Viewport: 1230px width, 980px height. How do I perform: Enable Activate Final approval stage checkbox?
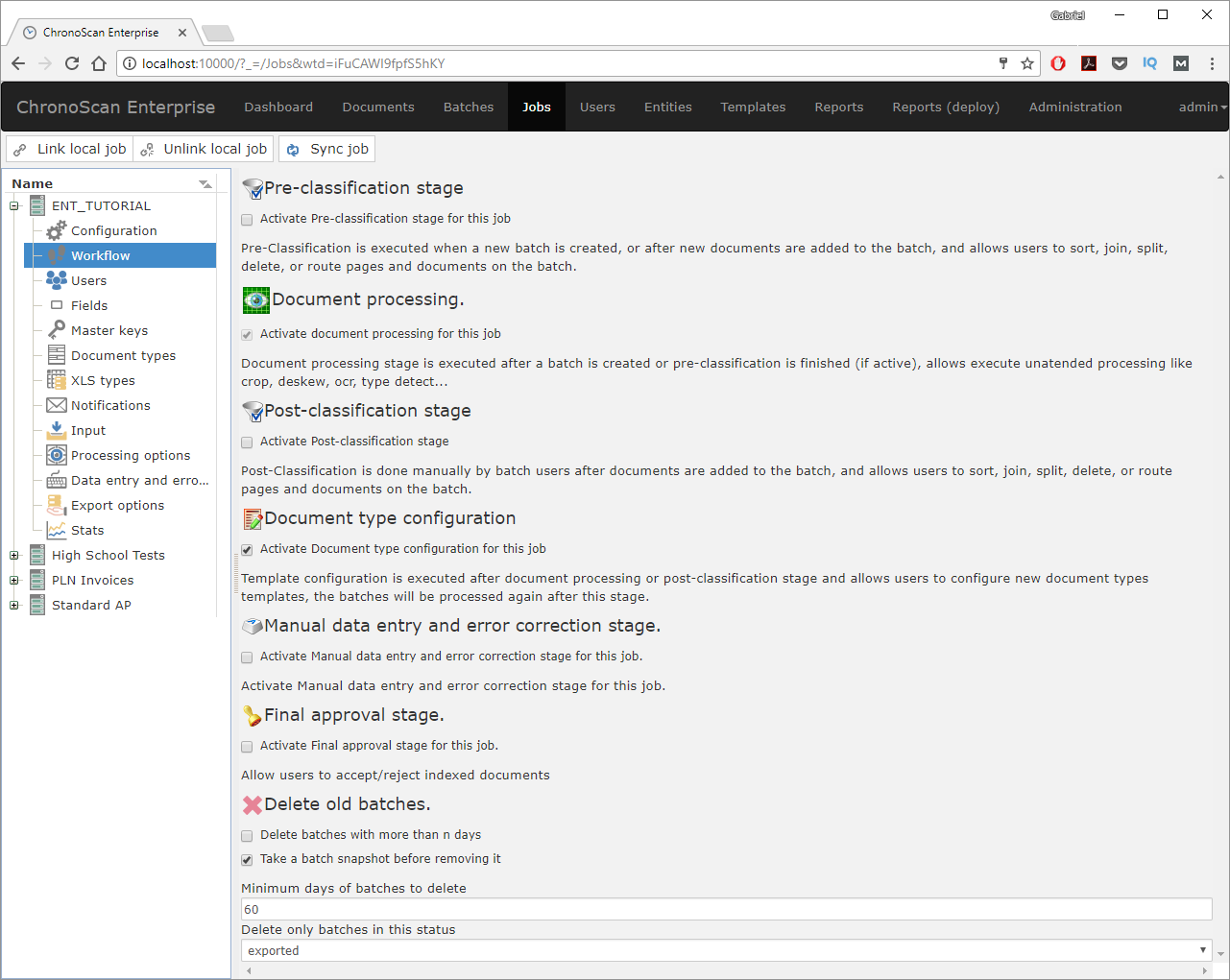coord(247,747)
